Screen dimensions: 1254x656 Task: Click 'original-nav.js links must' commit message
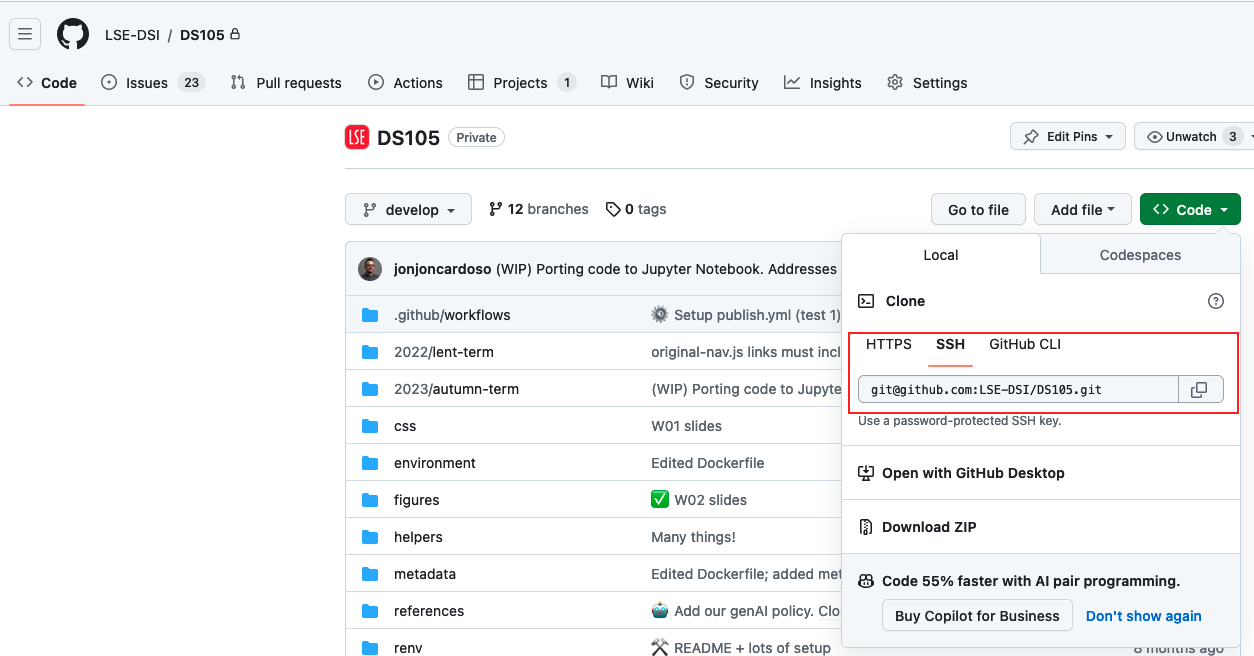tap(746, 352)
